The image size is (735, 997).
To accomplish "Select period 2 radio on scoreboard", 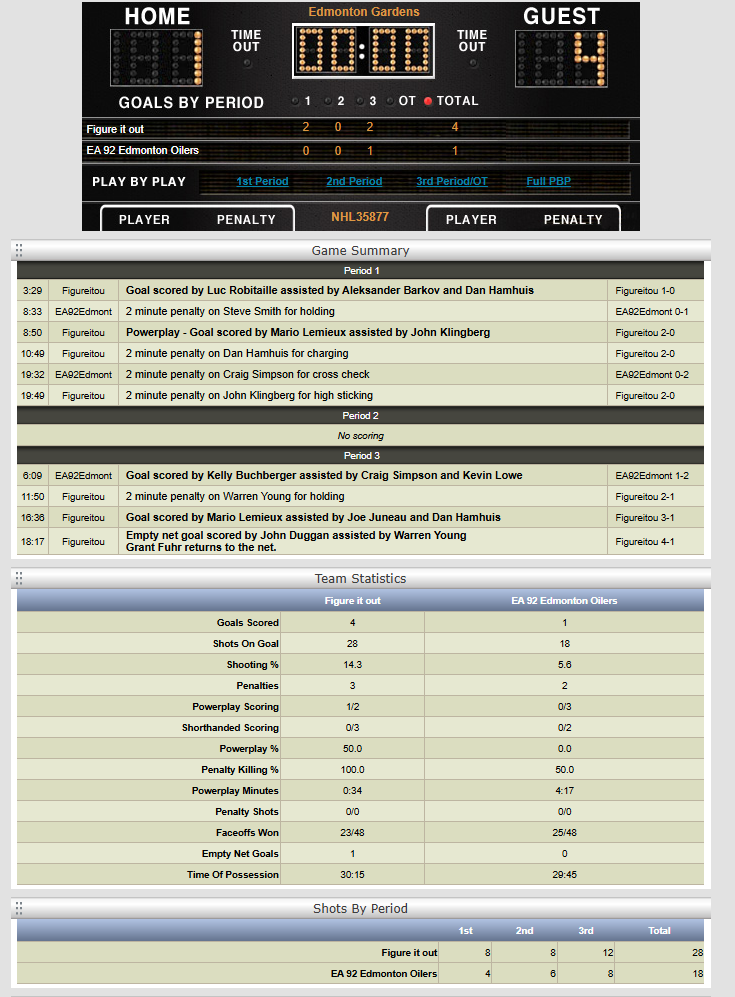I will tap(327, 101).
